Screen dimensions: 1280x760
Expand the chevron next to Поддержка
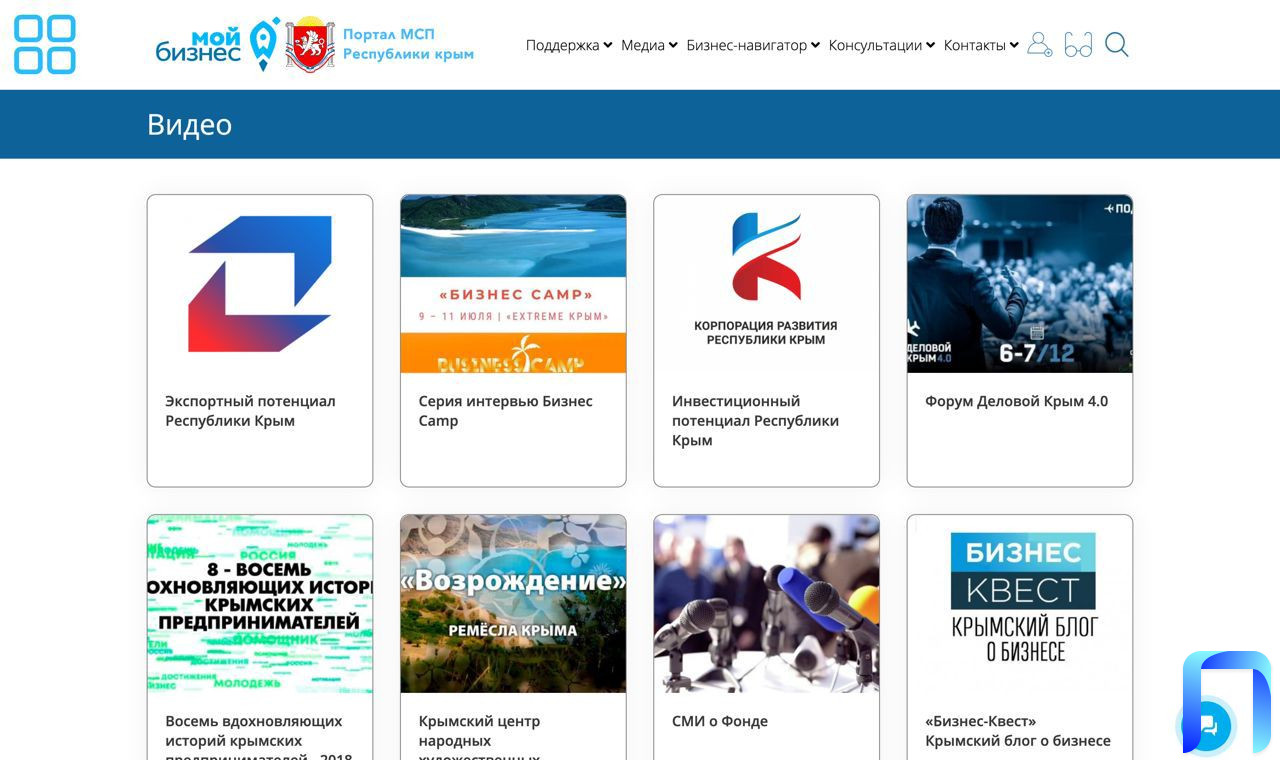click(608, 45)
